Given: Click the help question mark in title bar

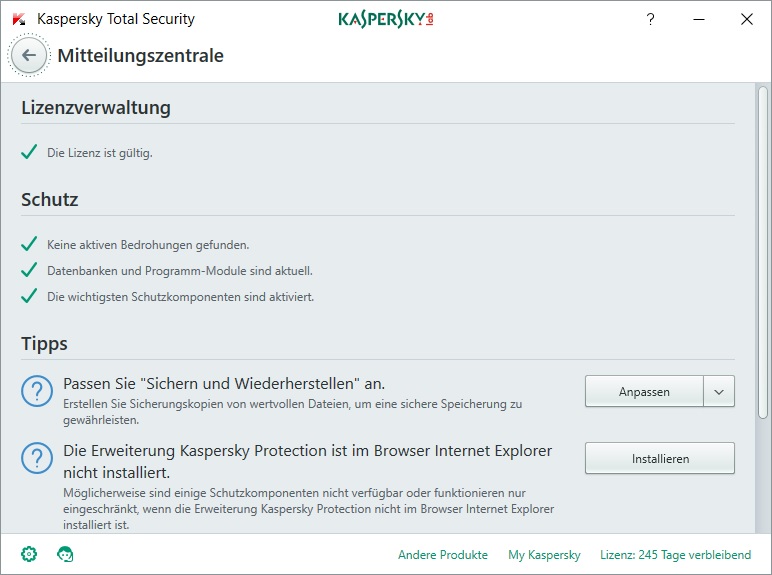Looking at the screenshot, I should (x=650, y=19).
